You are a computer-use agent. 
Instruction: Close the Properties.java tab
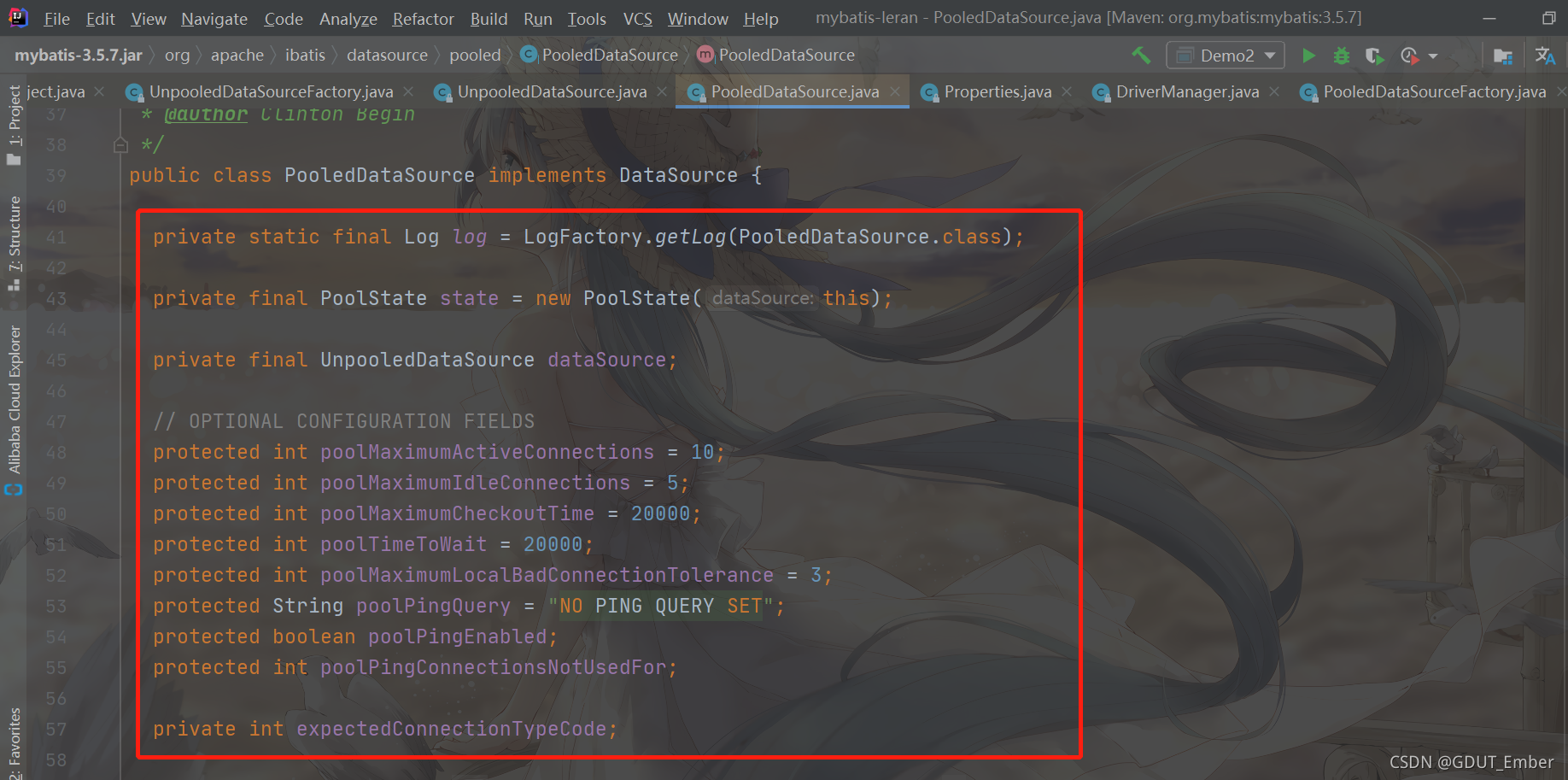(x=1067, y=91)
